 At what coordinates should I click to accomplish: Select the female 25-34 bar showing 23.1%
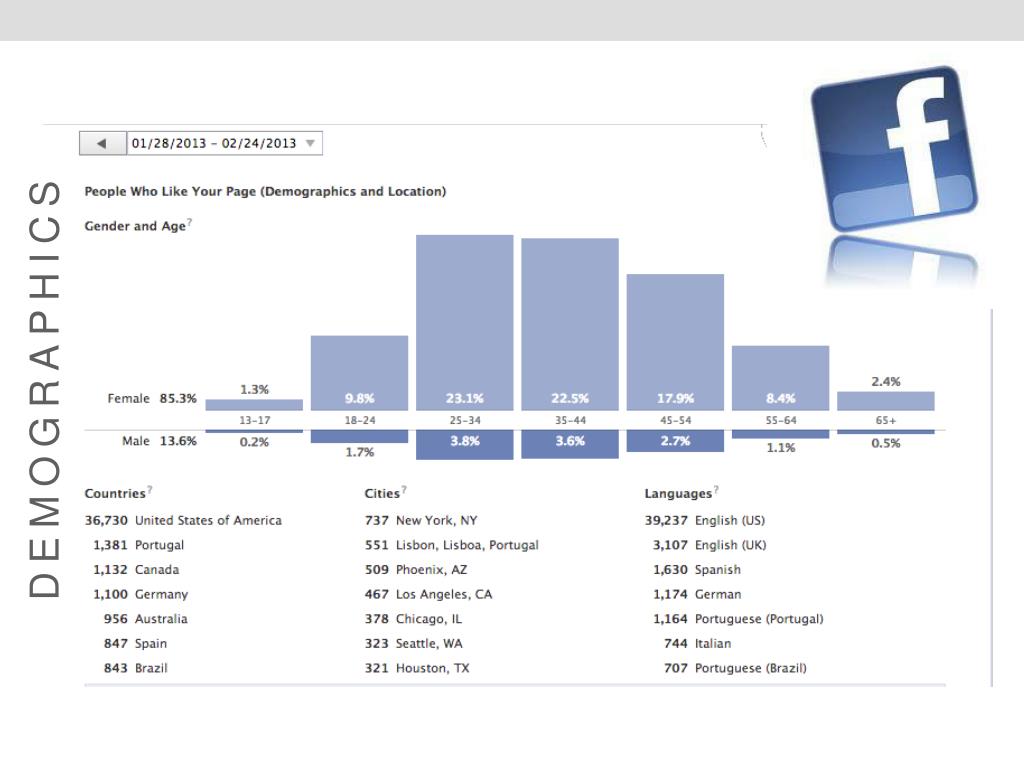coord(464,323)
